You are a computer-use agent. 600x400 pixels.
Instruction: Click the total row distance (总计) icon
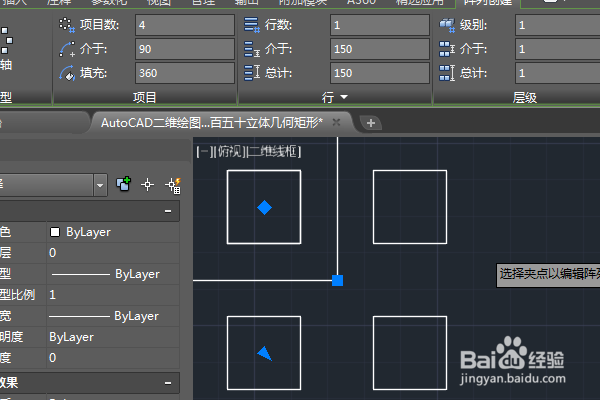[x=252, y=73]
